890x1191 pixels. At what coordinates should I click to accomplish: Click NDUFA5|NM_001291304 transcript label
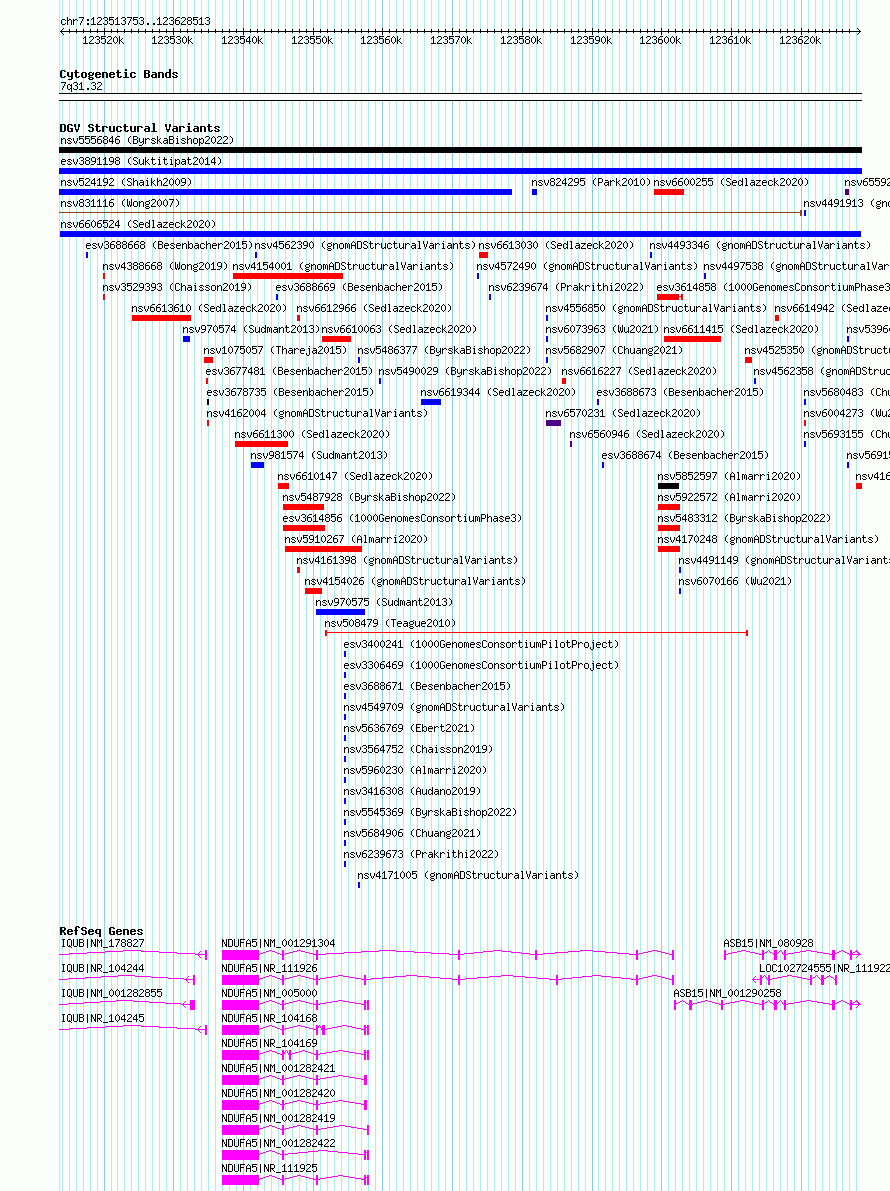click(279, 944)
